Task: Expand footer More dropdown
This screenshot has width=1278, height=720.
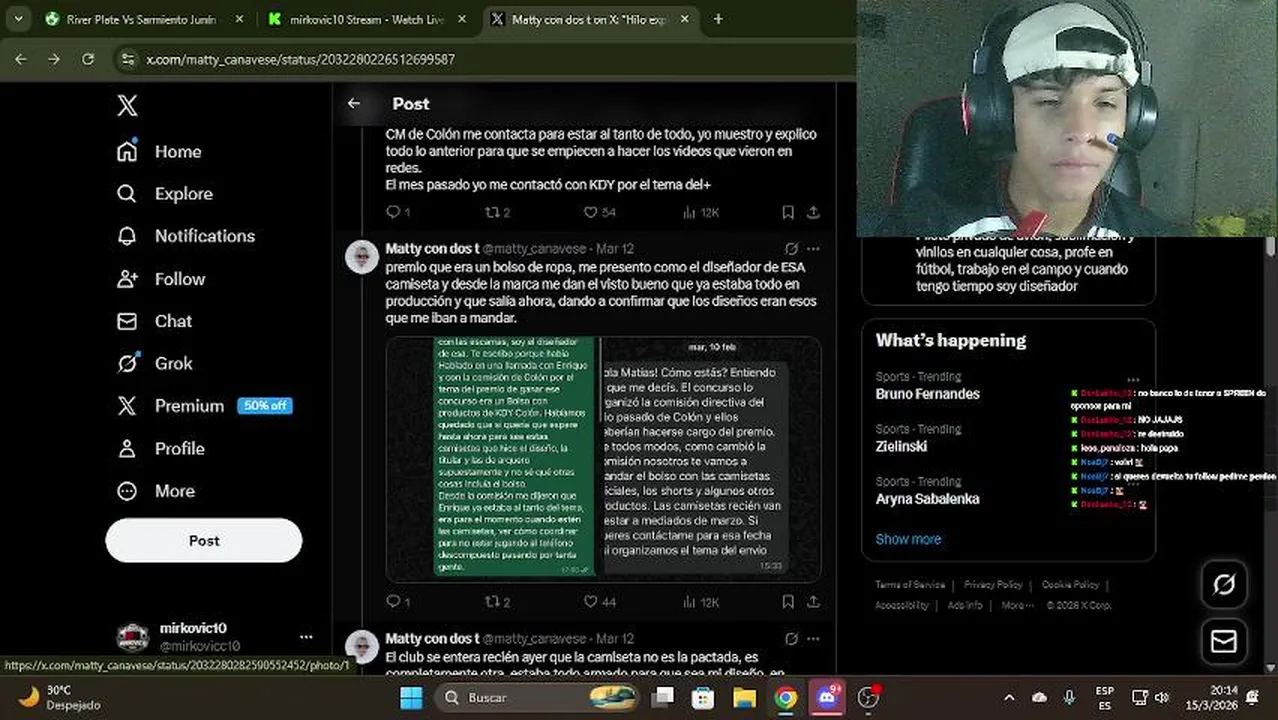Action: (1017, 605)
